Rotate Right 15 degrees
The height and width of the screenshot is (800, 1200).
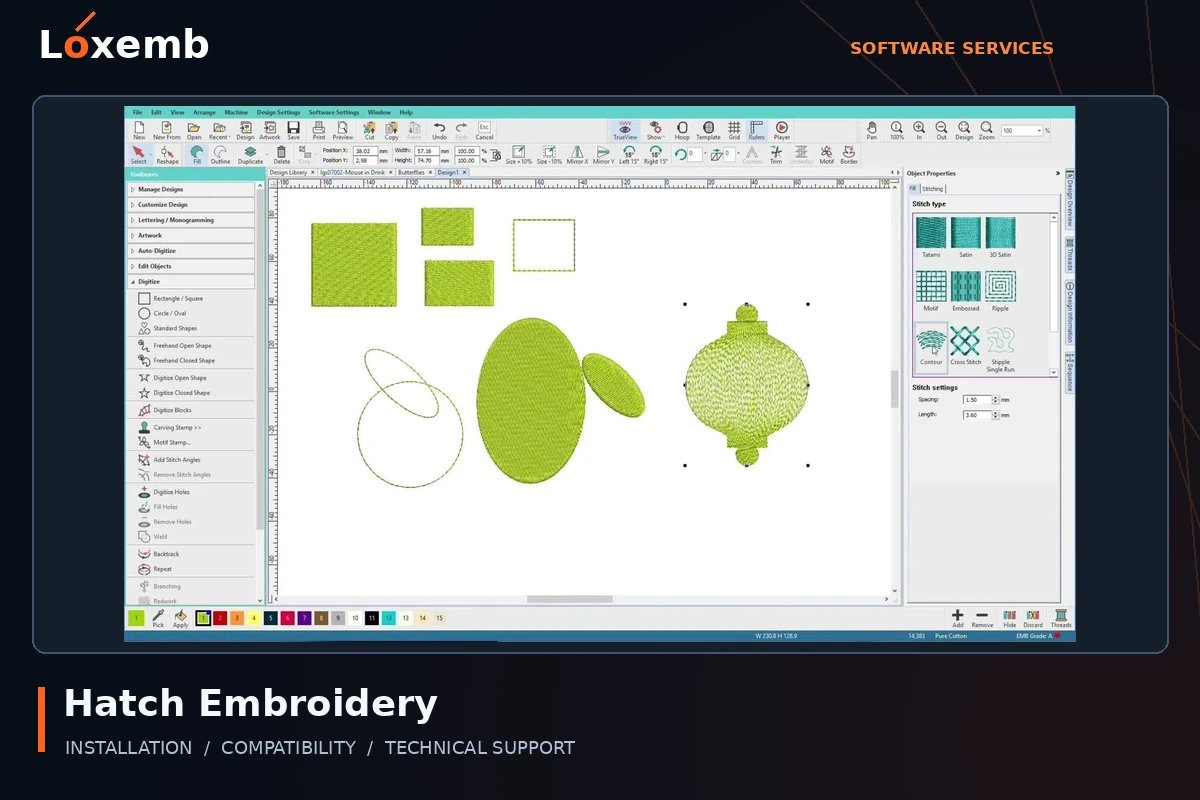[x=656, y=155]
